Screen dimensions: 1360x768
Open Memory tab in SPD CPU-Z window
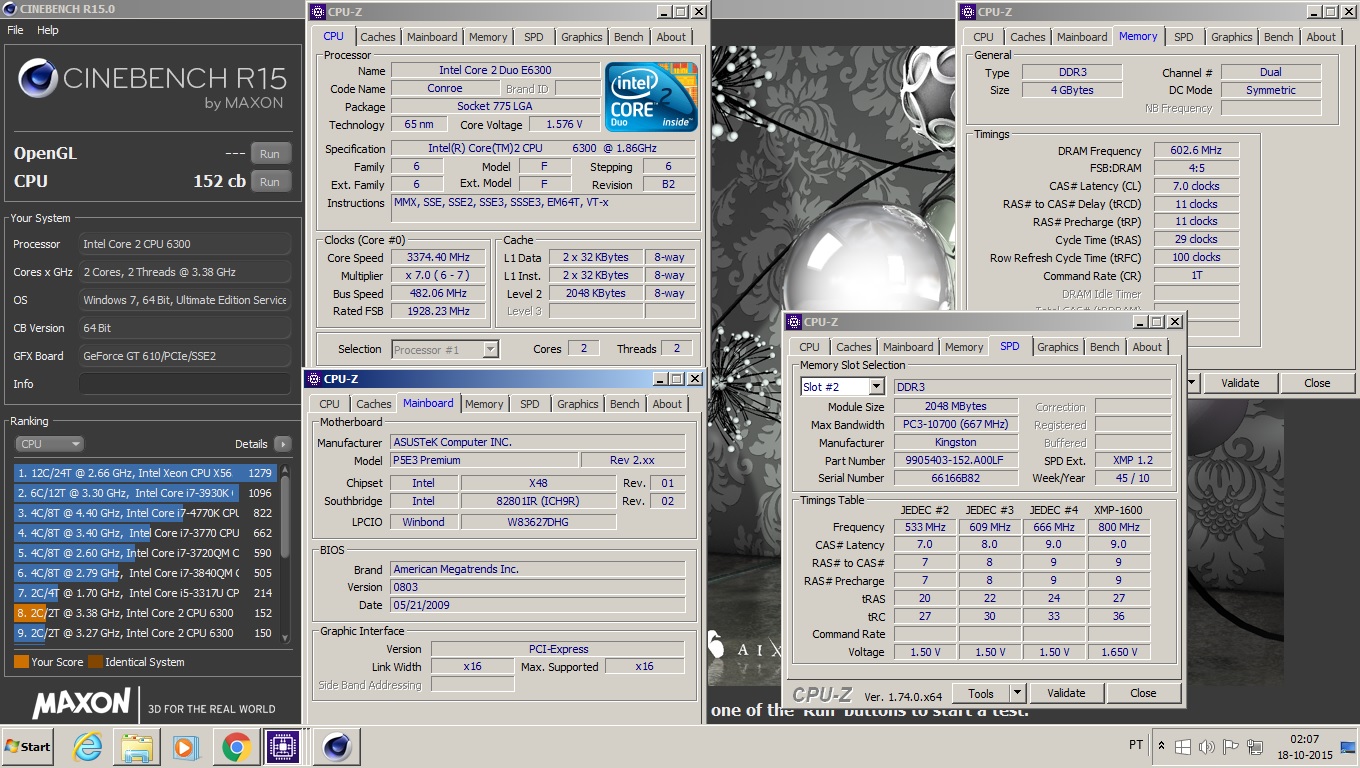click(x=964, y=347)
